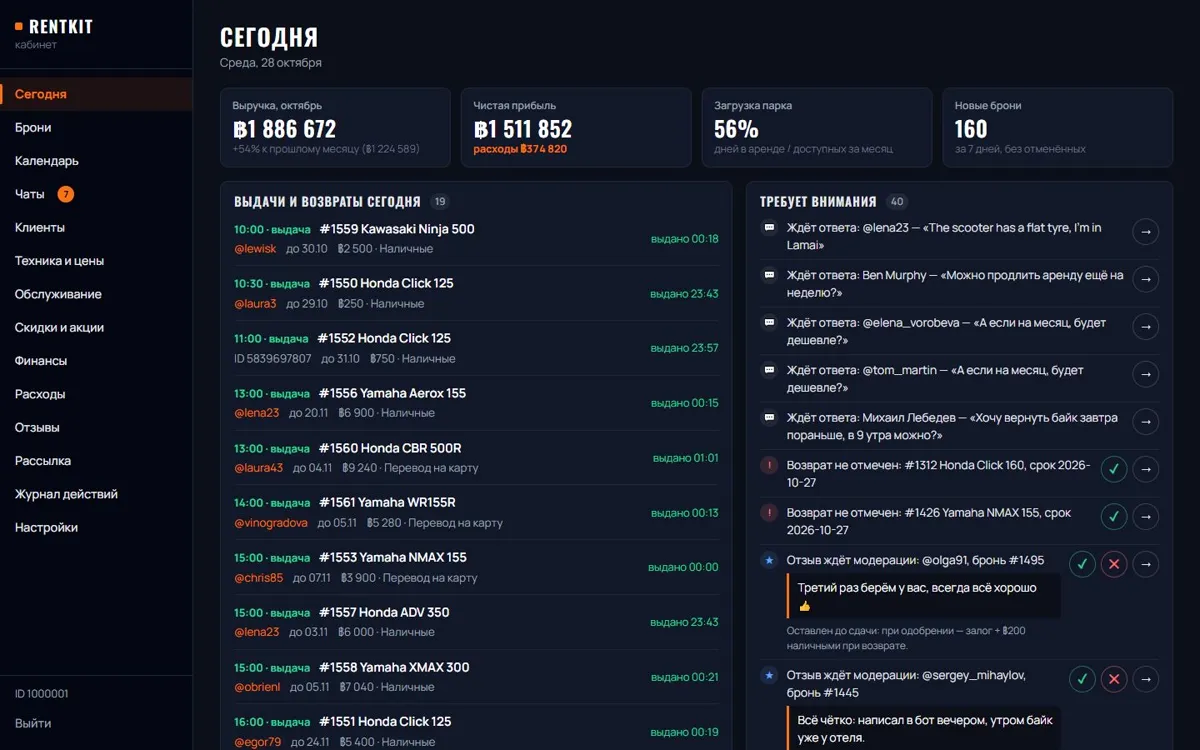1200x750 pixels.
Task: Open client @vinogradova link
Action: [271, 523]
